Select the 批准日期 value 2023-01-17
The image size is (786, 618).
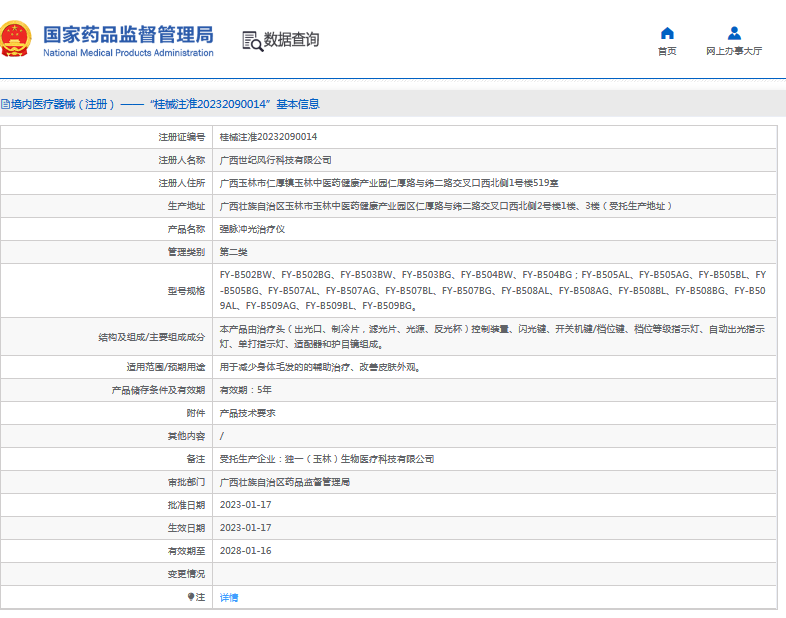(x=246, y=505)
